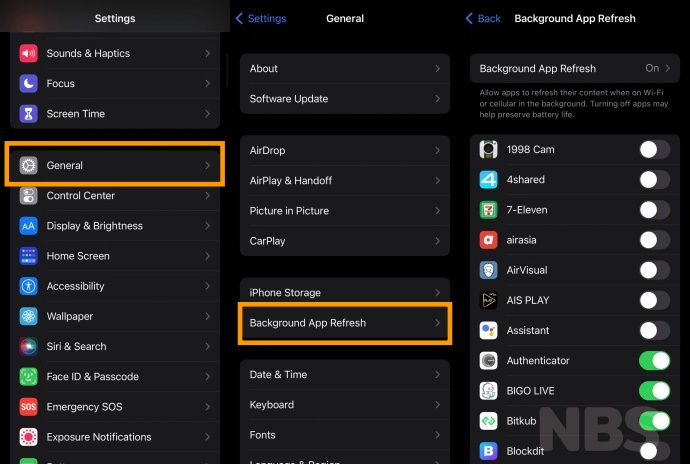Tap the 1998 Cam app icon

click(488, 149)
